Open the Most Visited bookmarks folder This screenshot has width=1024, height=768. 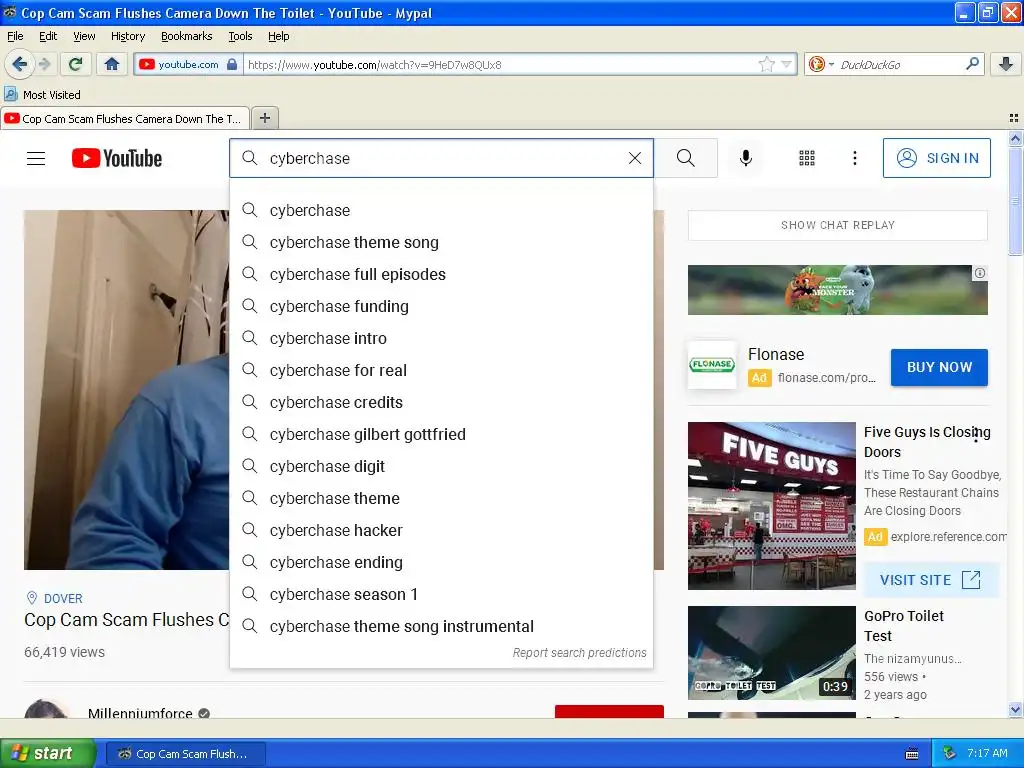coord(43,95)
